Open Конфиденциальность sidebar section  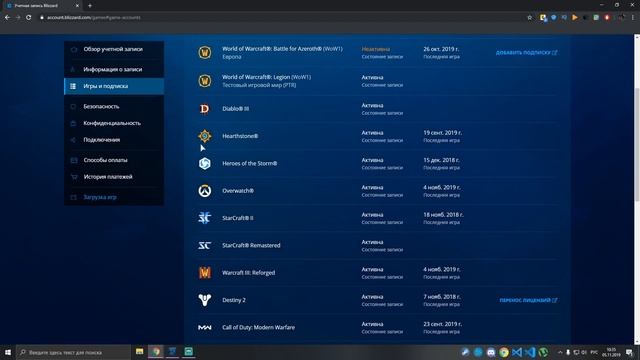[114, 123]
